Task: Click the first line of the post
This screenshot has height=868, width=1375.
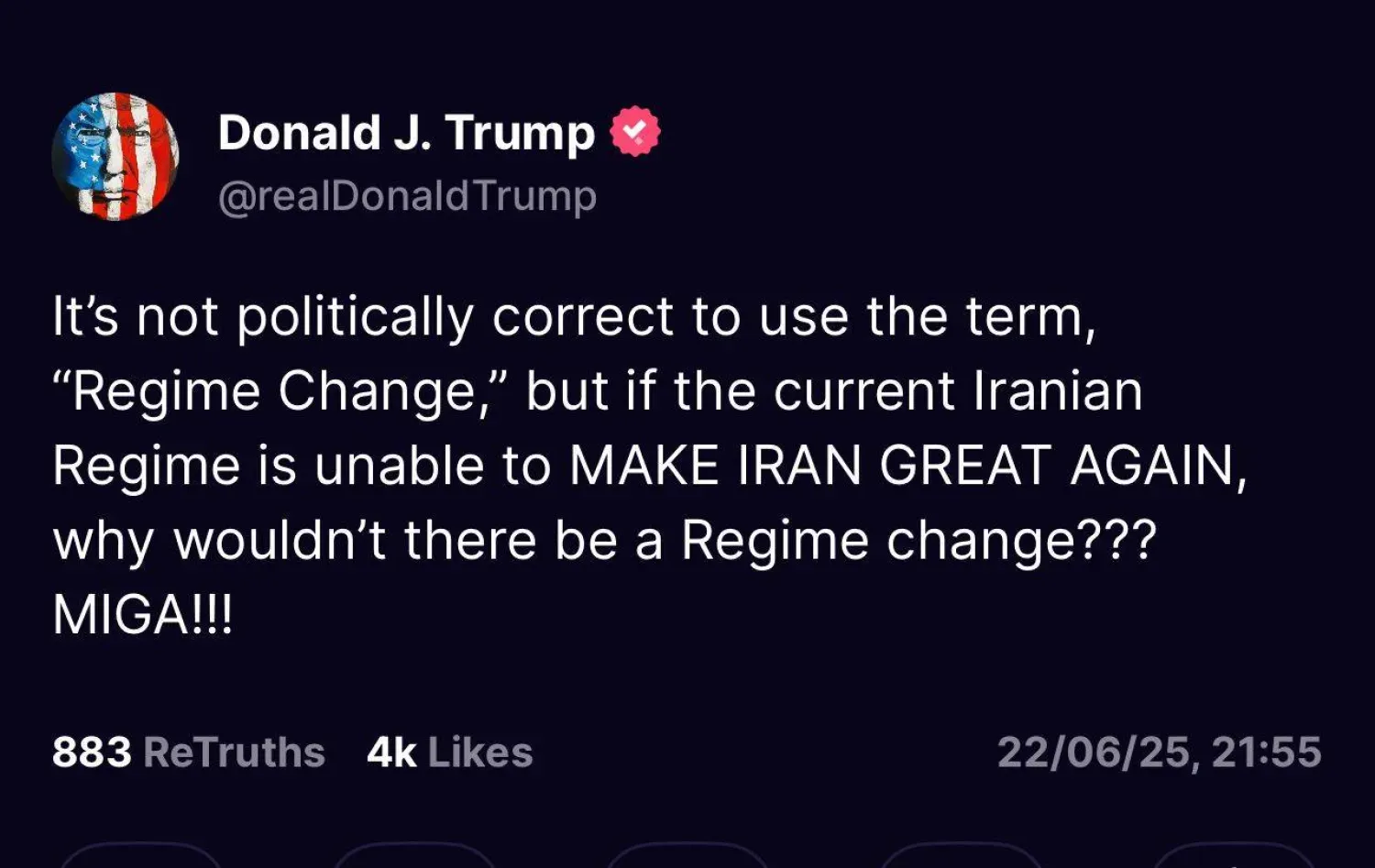Action: coord(574,317)
